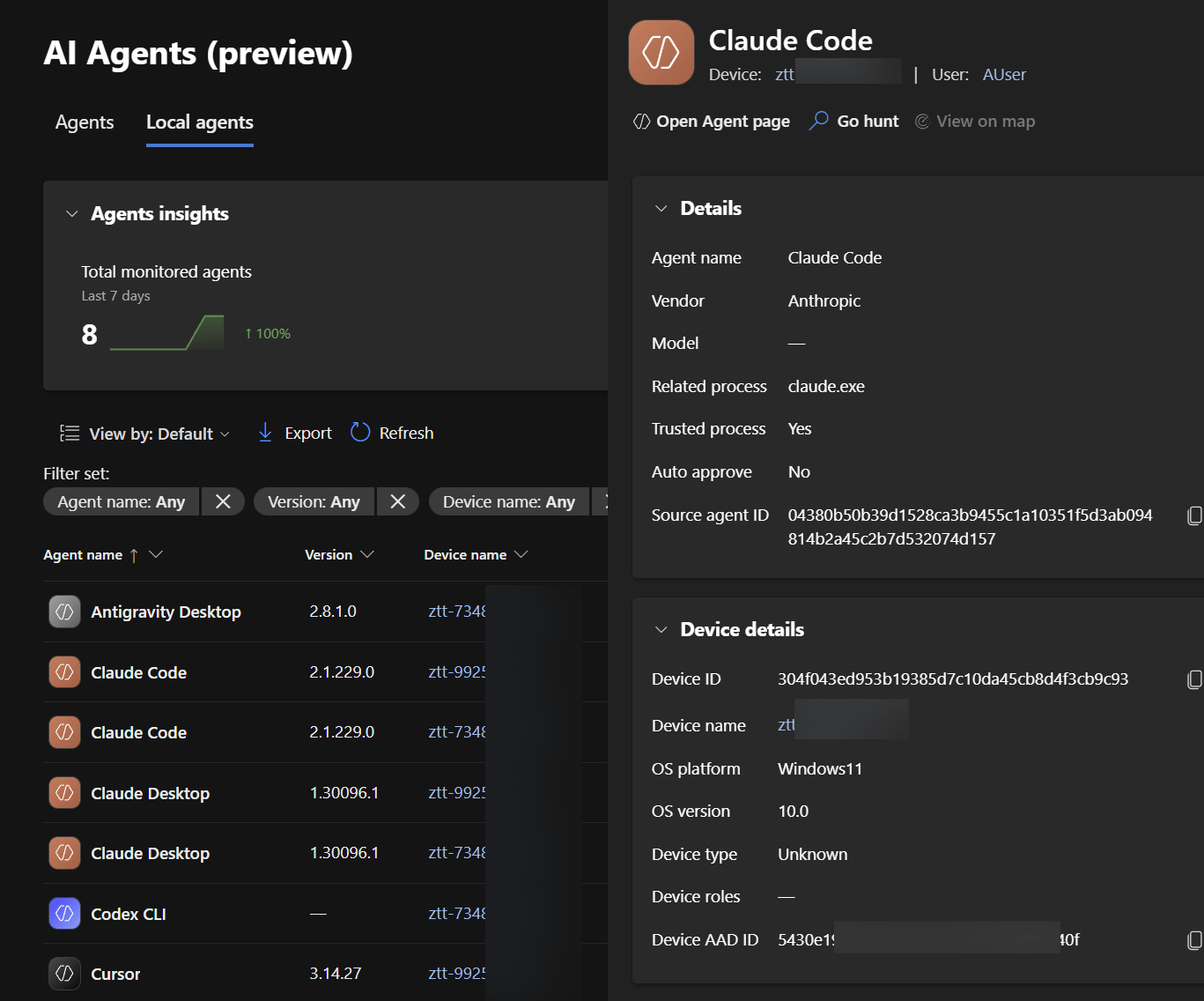Open the Agent name column menu
This screenshot has width=1204, height=1001.
[x=156, y=554]
